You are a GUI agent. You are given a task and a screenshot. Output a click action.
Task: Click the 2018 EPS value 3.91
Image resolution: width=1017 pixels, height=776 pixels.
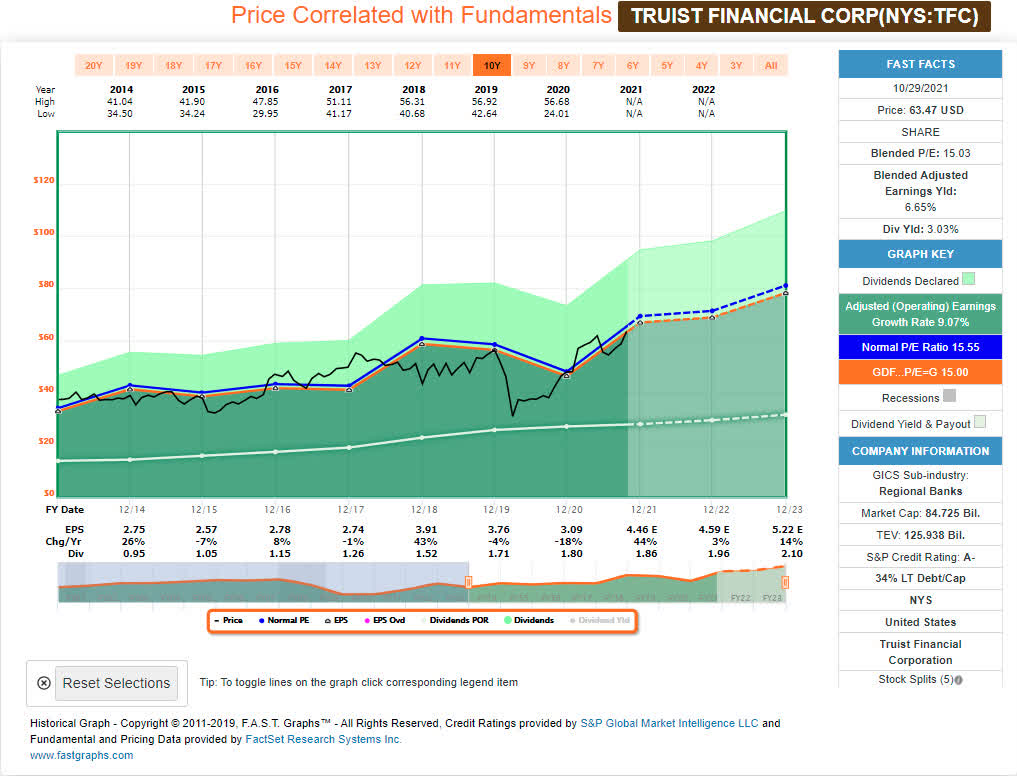[x=426, y=530]
